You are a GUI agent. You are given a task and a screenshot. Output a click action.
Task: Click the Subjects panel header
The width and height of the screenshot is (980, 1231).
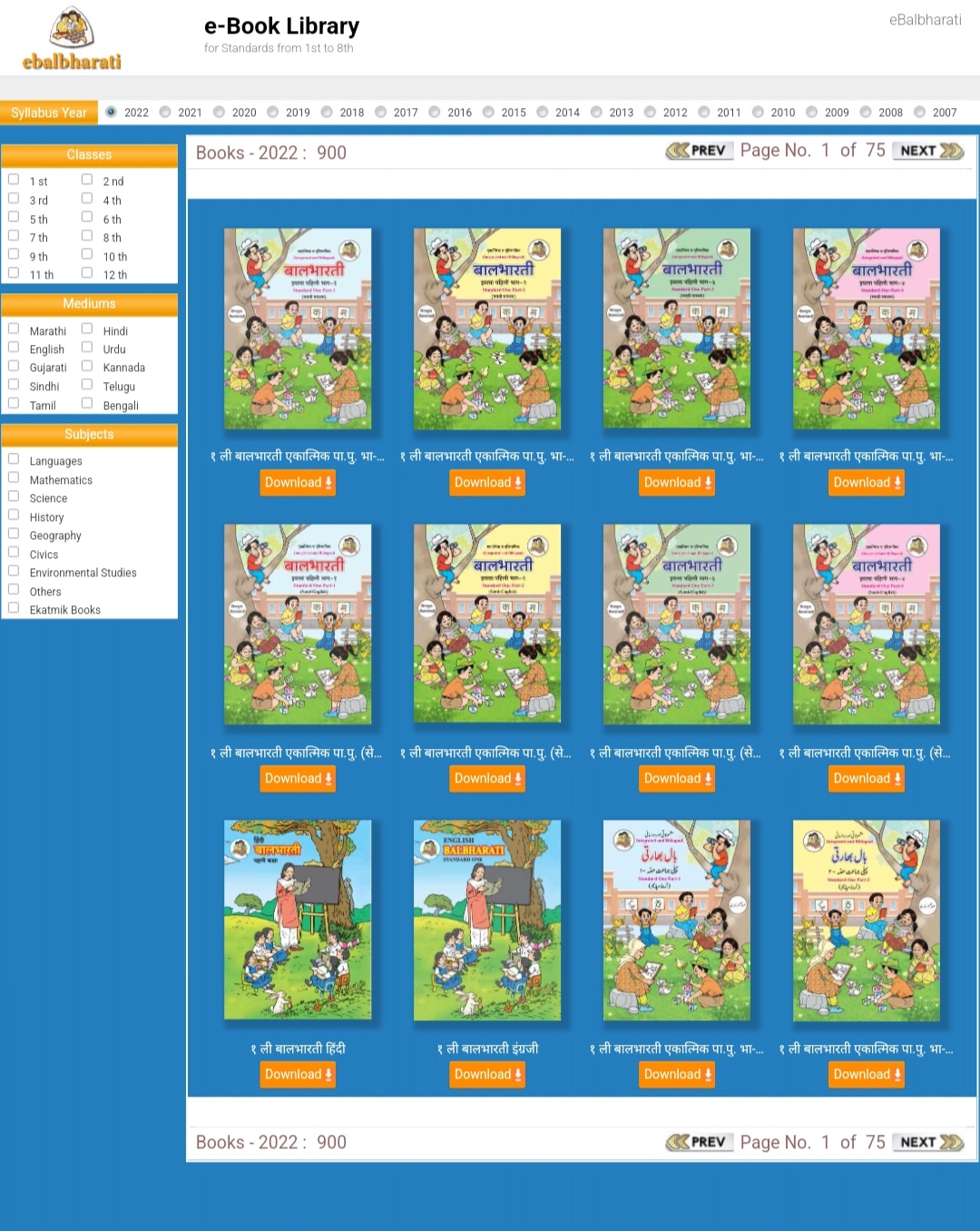pyautogui.click(x=89, y=435)
